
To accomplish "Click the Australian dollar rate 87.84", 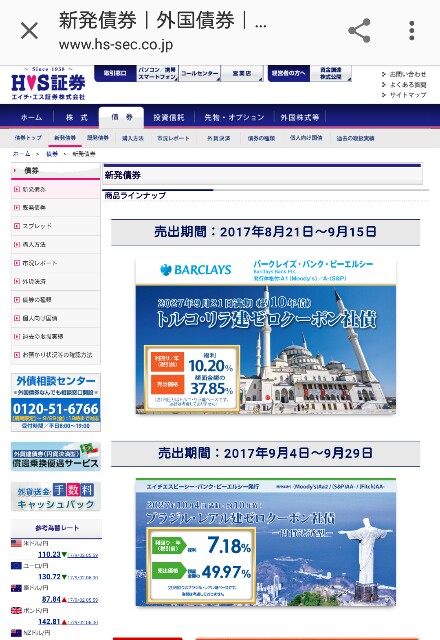I will coord(51,599).
